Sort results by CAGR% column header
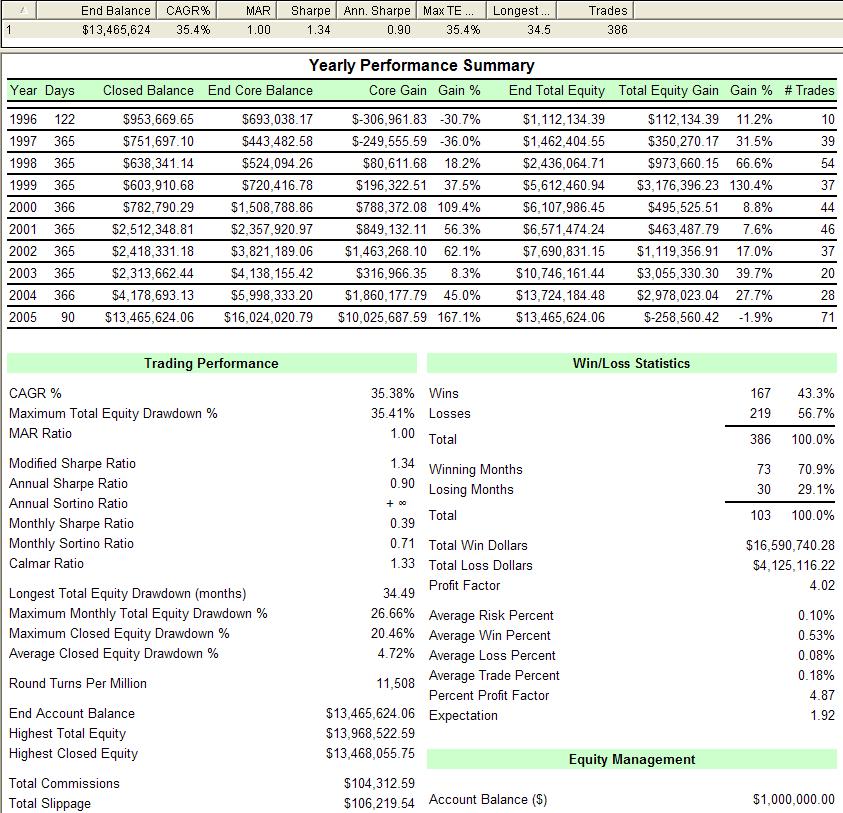This screenshot has width=843, height=813. click(186, 10)
